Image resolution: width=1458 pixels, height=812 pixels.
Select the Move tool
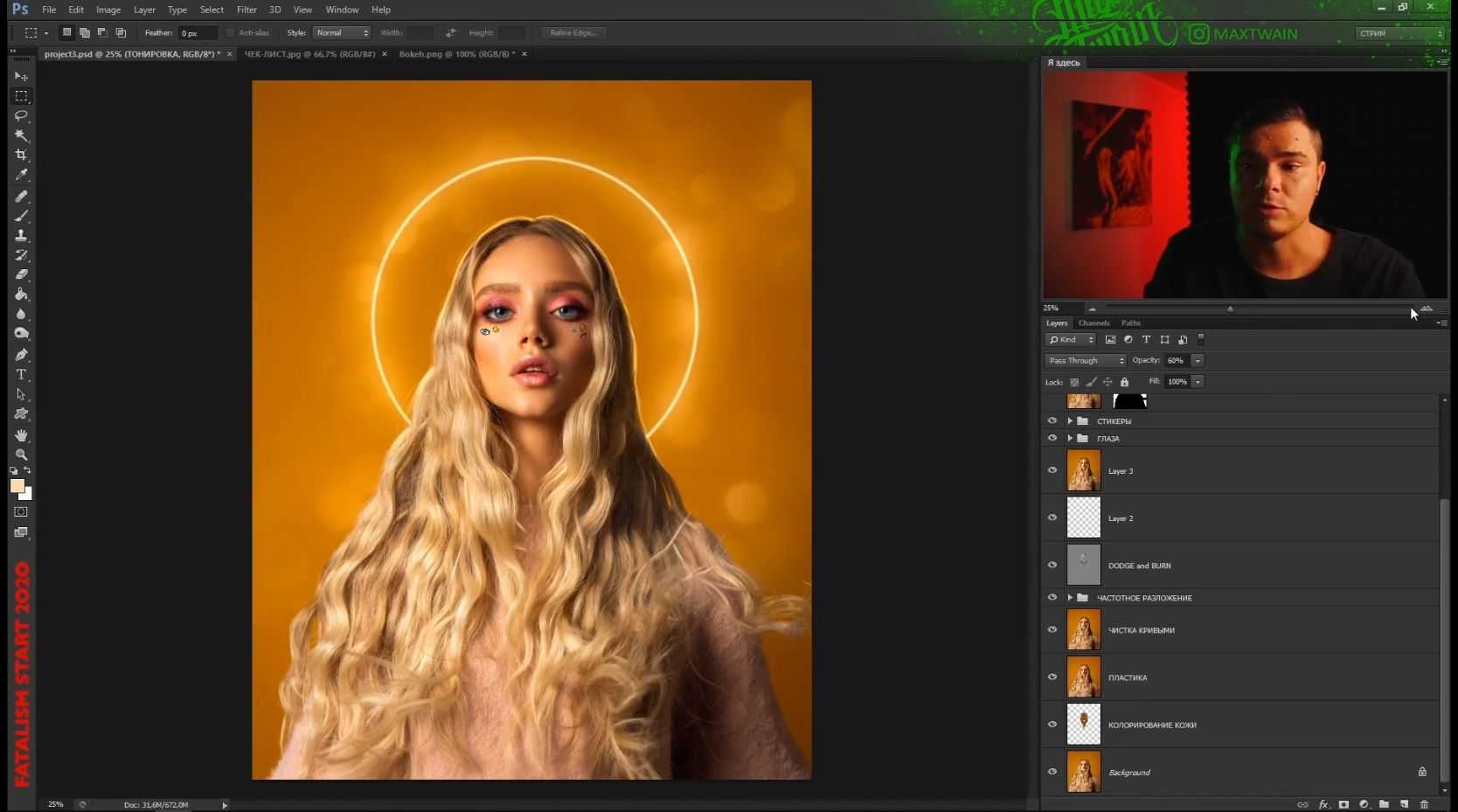pos(21,77)
